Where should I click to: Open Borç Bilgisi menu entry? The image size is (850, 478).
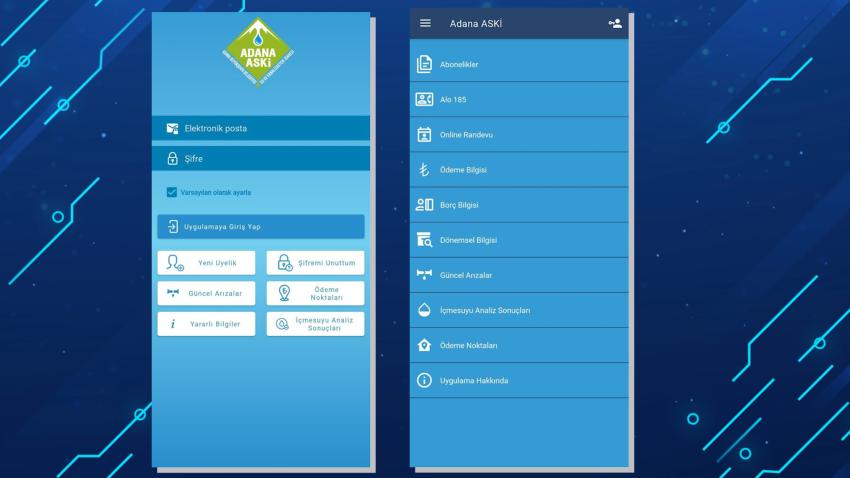[519, 205]
